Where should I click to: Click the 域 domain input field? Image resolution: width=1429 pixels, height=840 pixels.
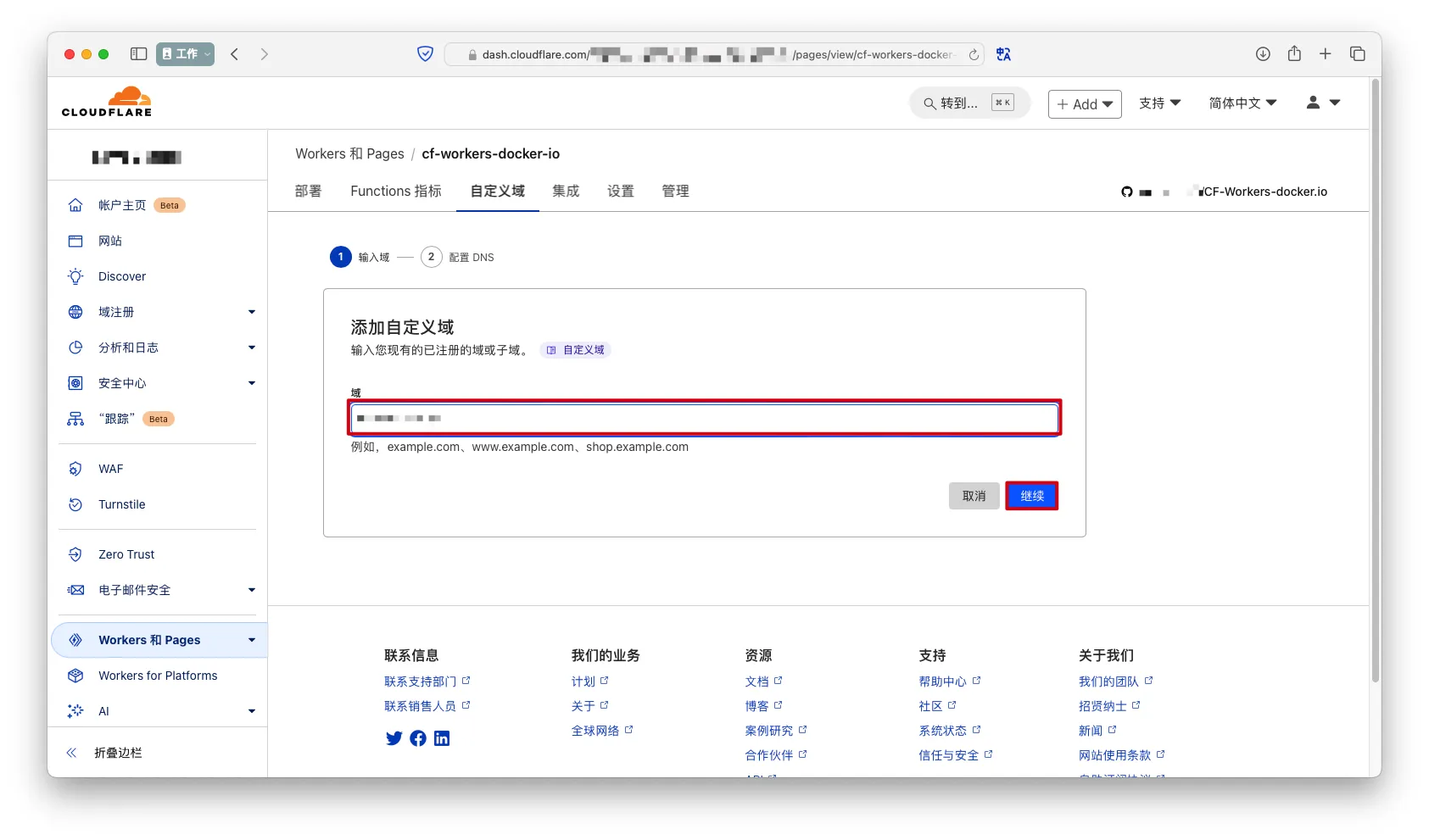pos(705,418)
